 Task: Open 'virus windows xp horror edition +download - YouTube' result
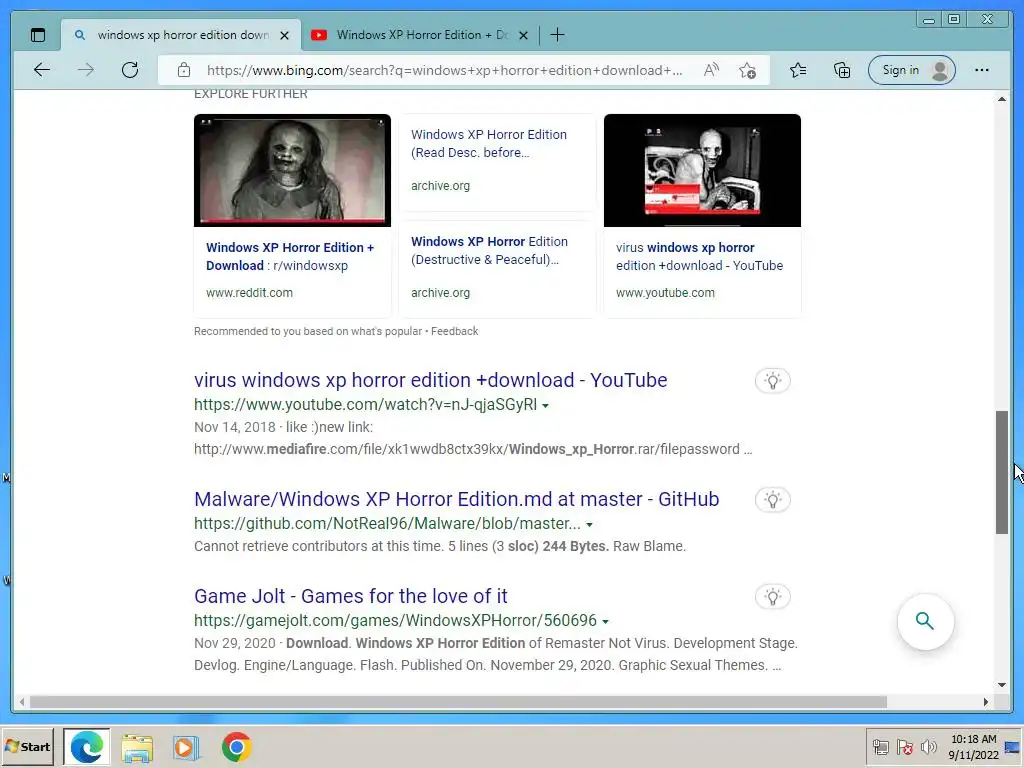tap(430, 380)
